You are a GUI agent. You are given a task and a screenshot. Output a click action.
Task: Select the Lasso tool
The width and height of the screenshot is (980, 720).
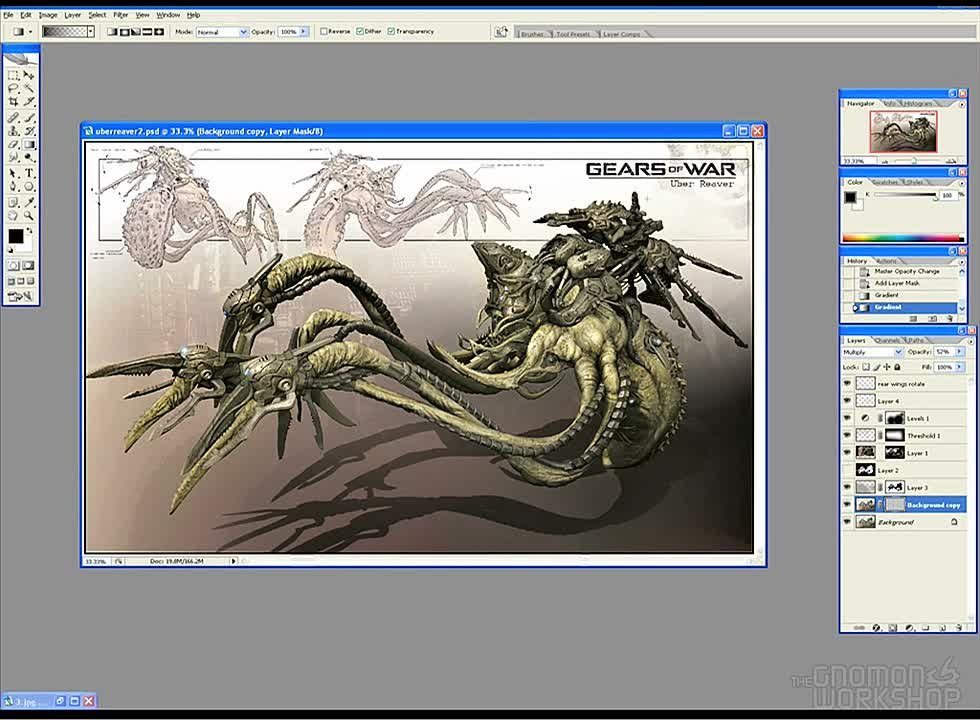pos(13,88)
